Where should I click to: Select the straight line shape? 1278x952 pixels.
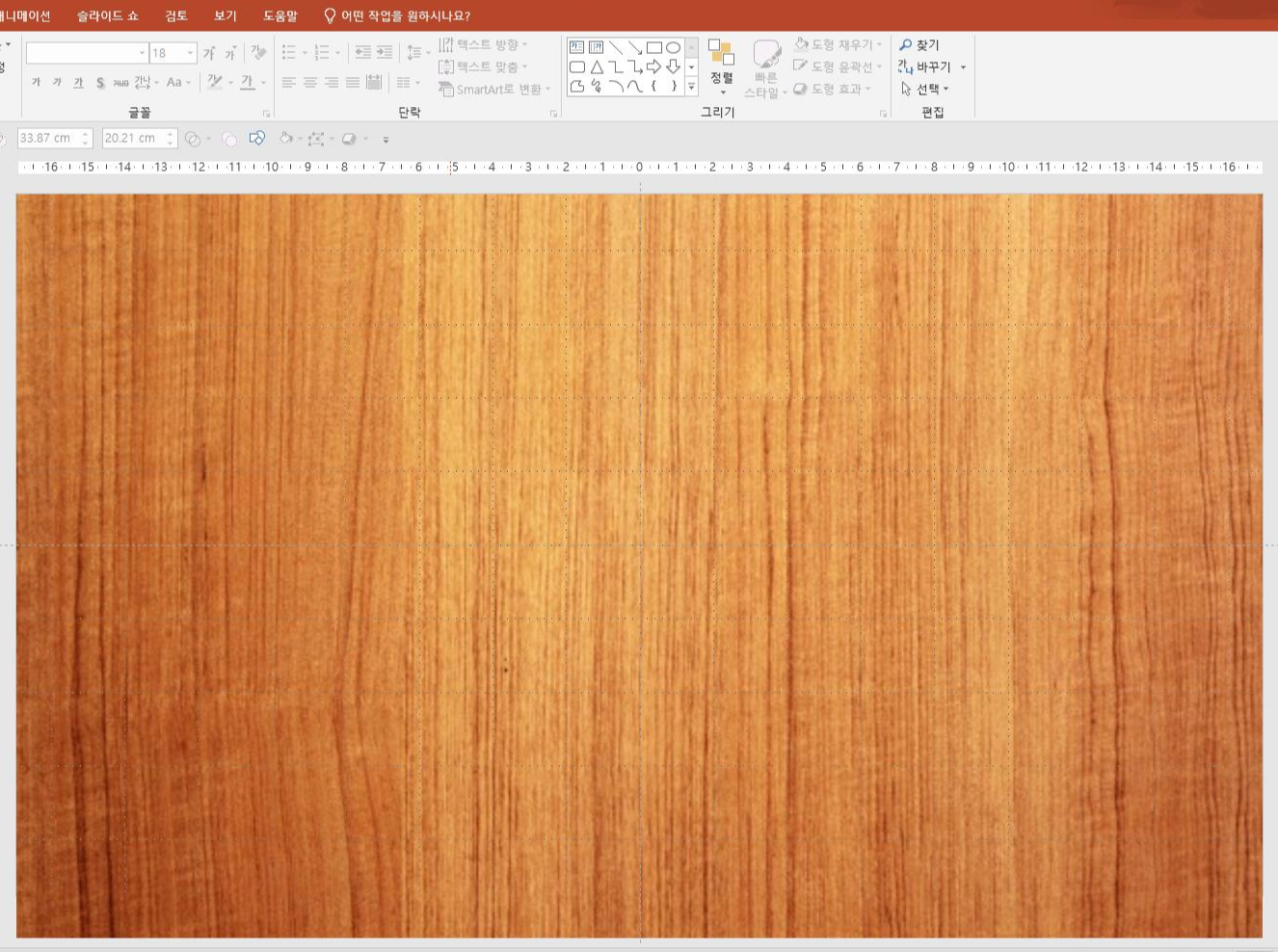(615, 47)
